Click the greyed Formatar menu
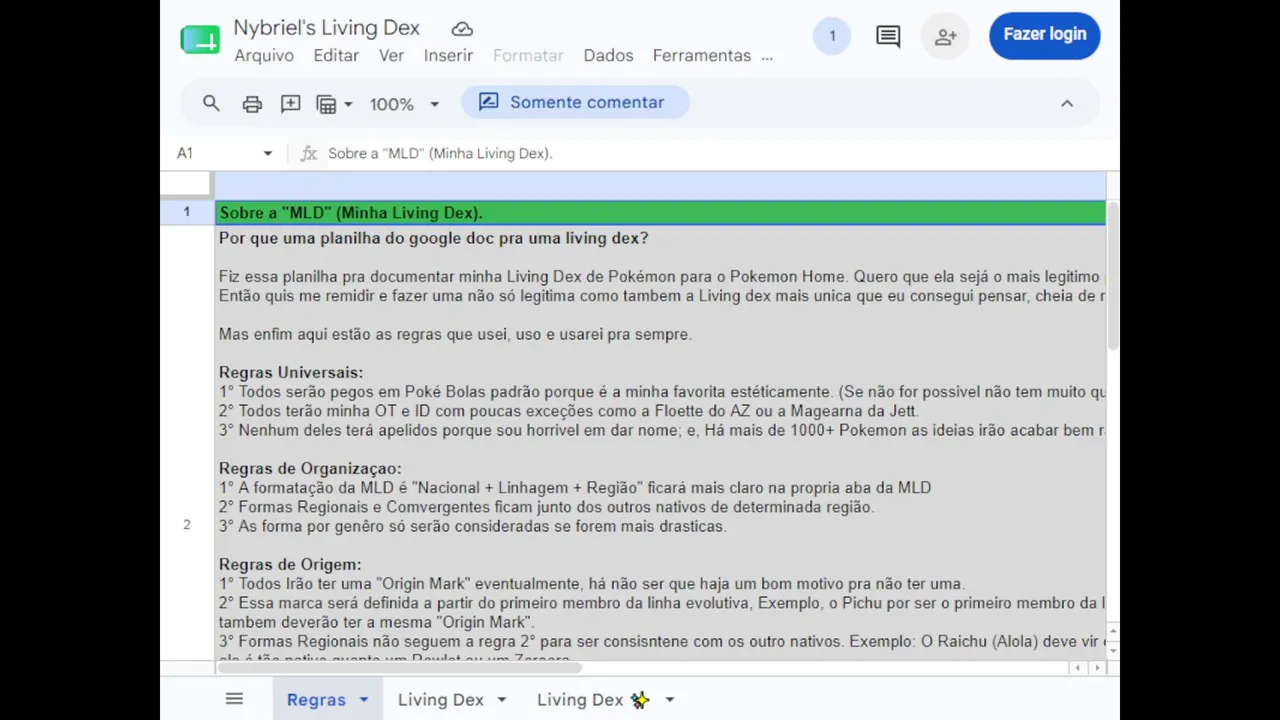This screenshot has width=1280, height=720. [528, 56]
